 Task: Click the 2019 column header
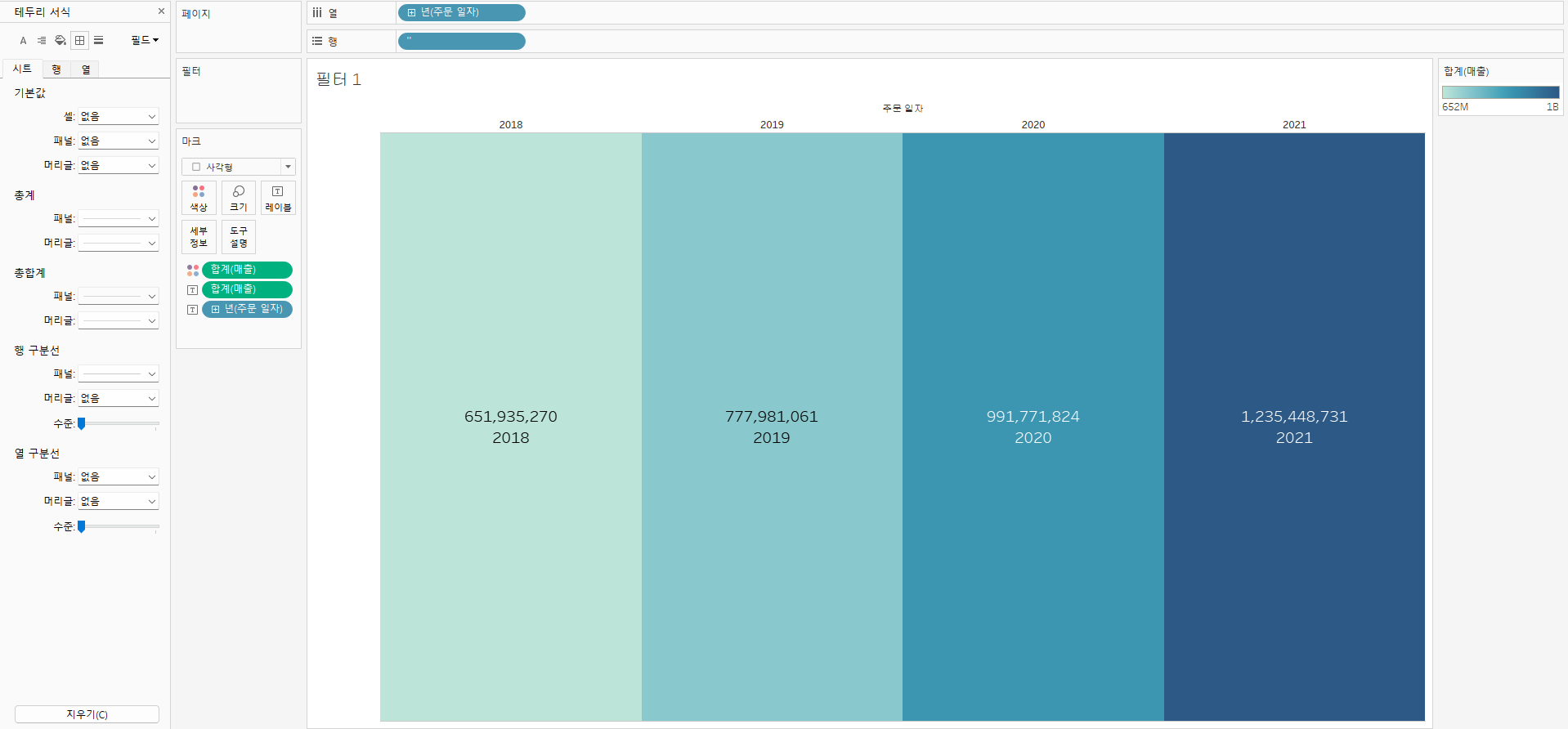click(x=772, y=125)
